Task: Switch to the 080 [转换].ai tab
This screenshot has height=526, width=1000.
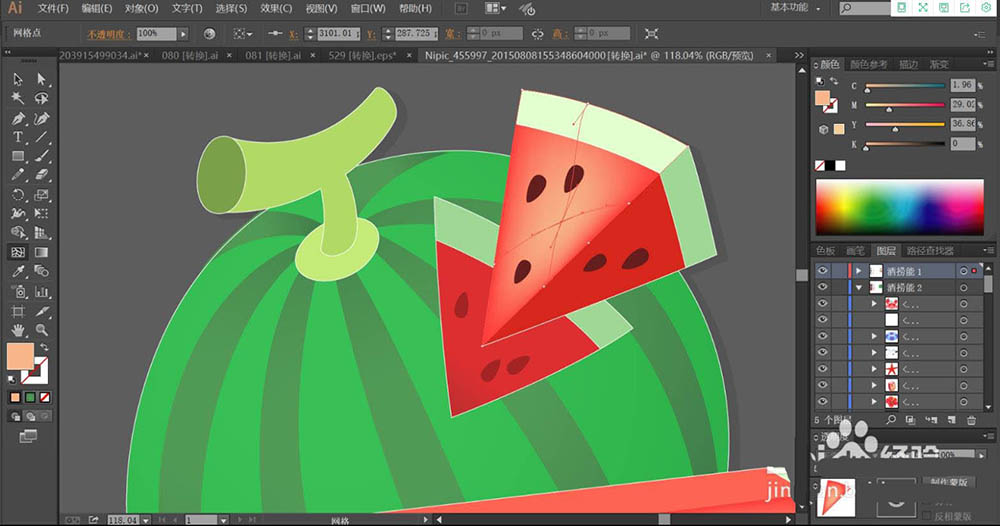Action: point(188,55)
